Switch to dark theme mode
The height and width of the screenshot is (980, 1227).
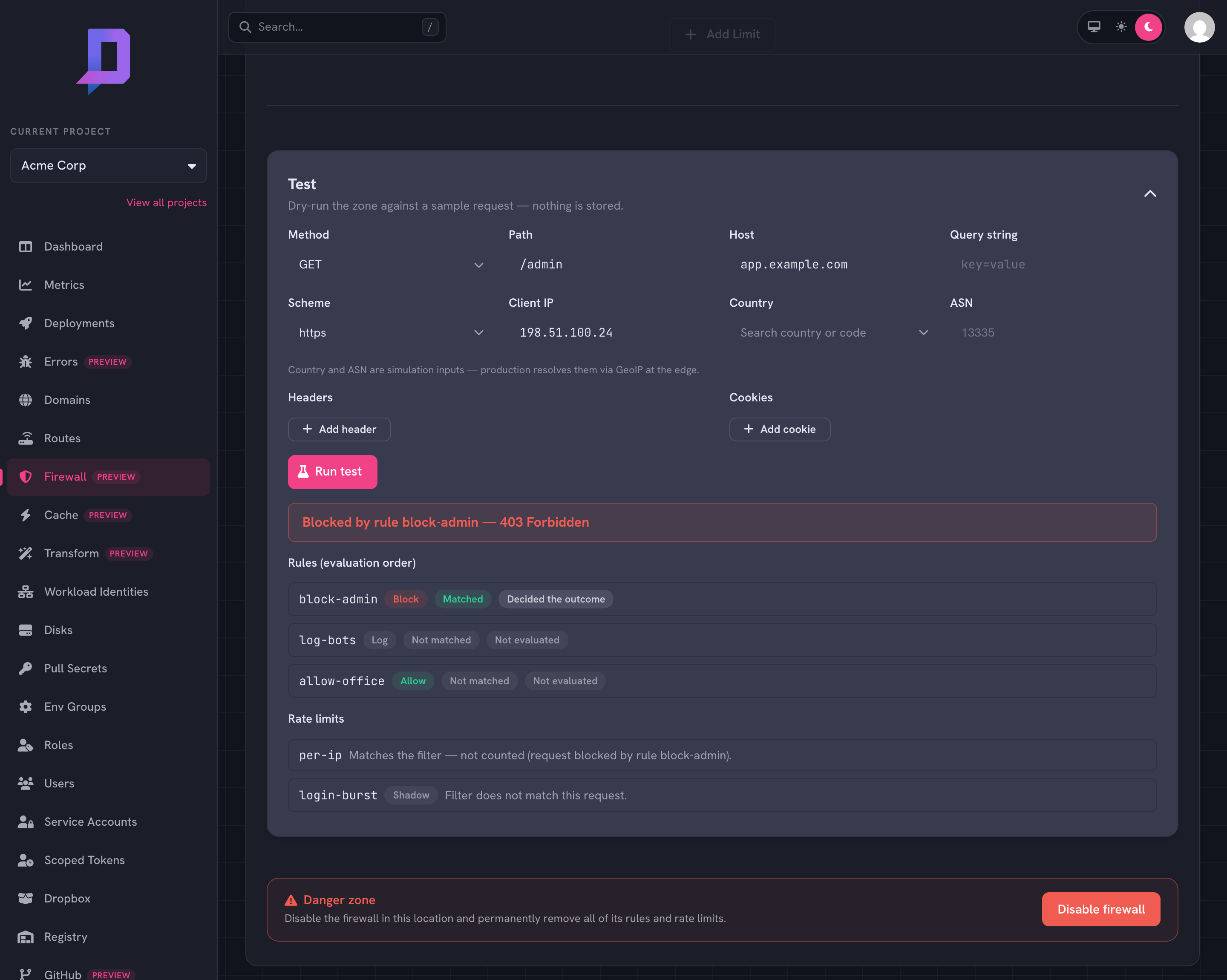click(1149, 27)
